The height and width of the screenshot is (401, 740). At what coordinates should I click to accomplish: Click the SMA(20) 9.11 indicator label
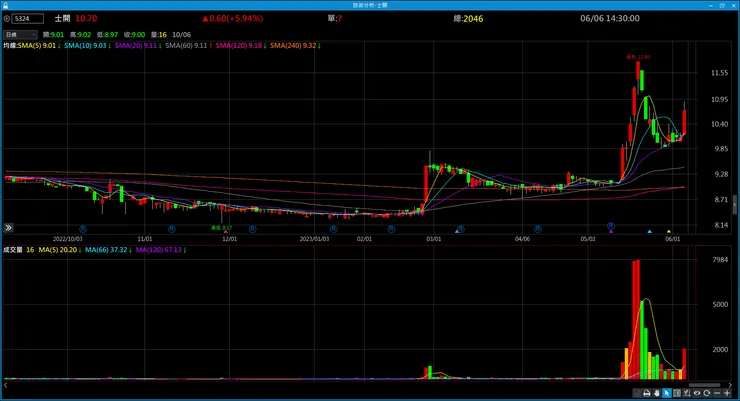[x=138, y=46]
